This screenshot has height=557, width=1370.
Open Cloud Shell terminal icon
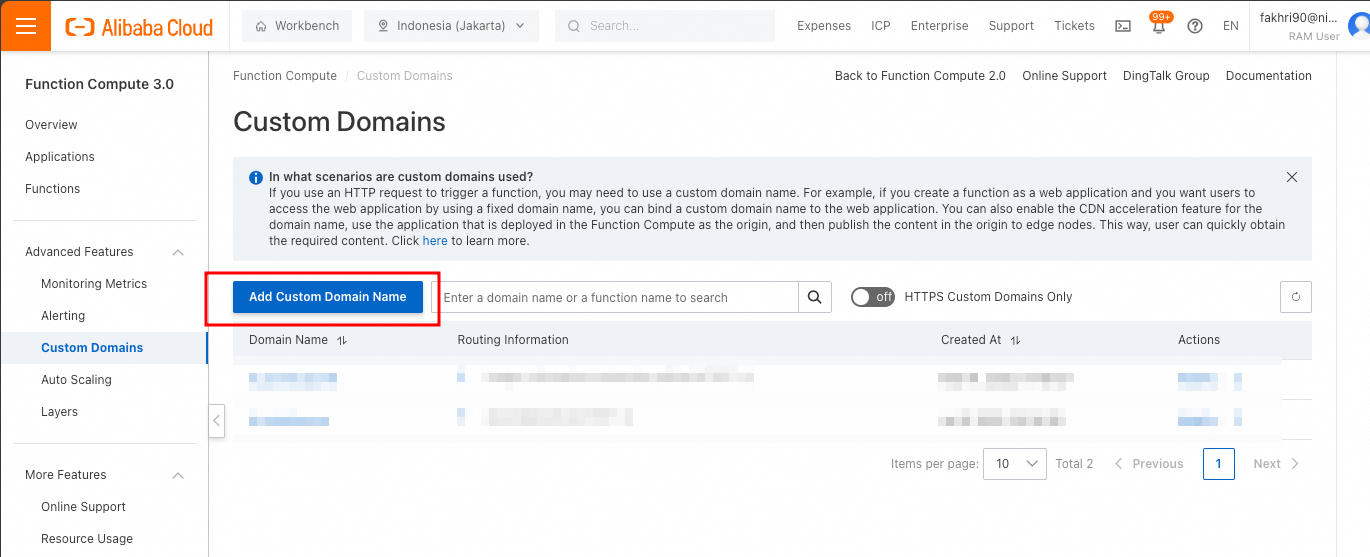(1123, 26)
